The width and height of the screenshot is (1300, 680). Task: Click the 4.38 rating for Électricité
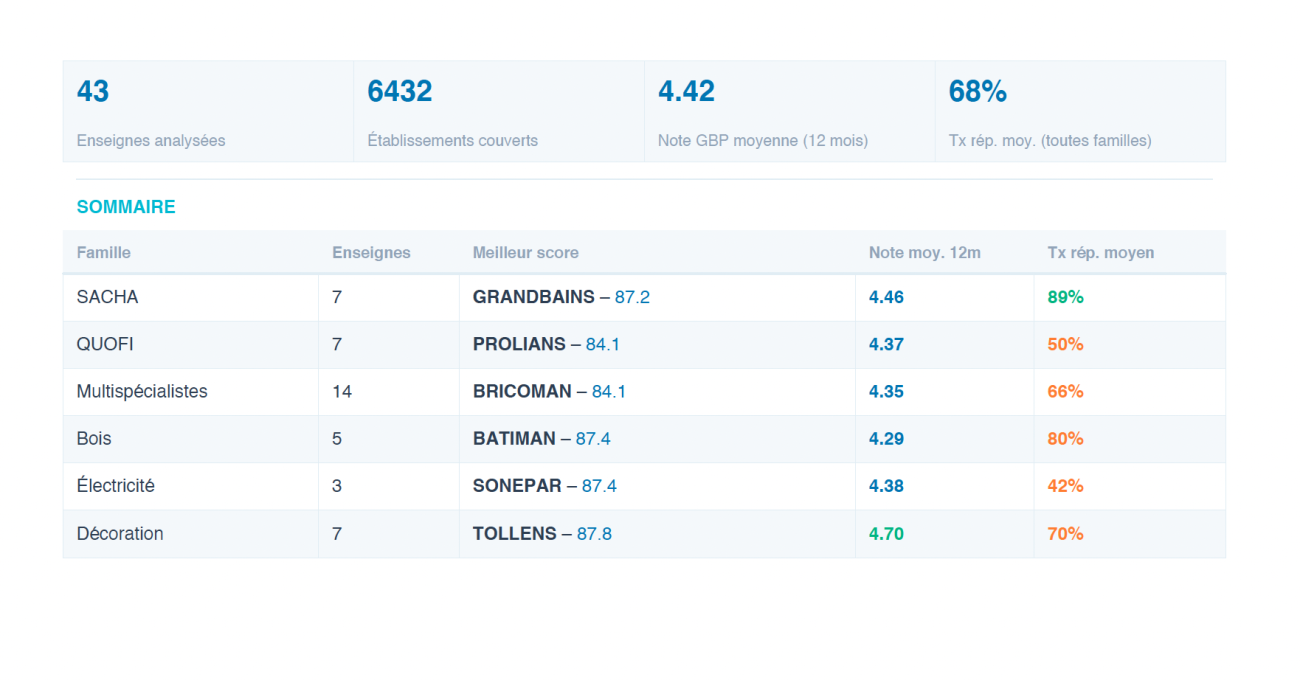886,486
